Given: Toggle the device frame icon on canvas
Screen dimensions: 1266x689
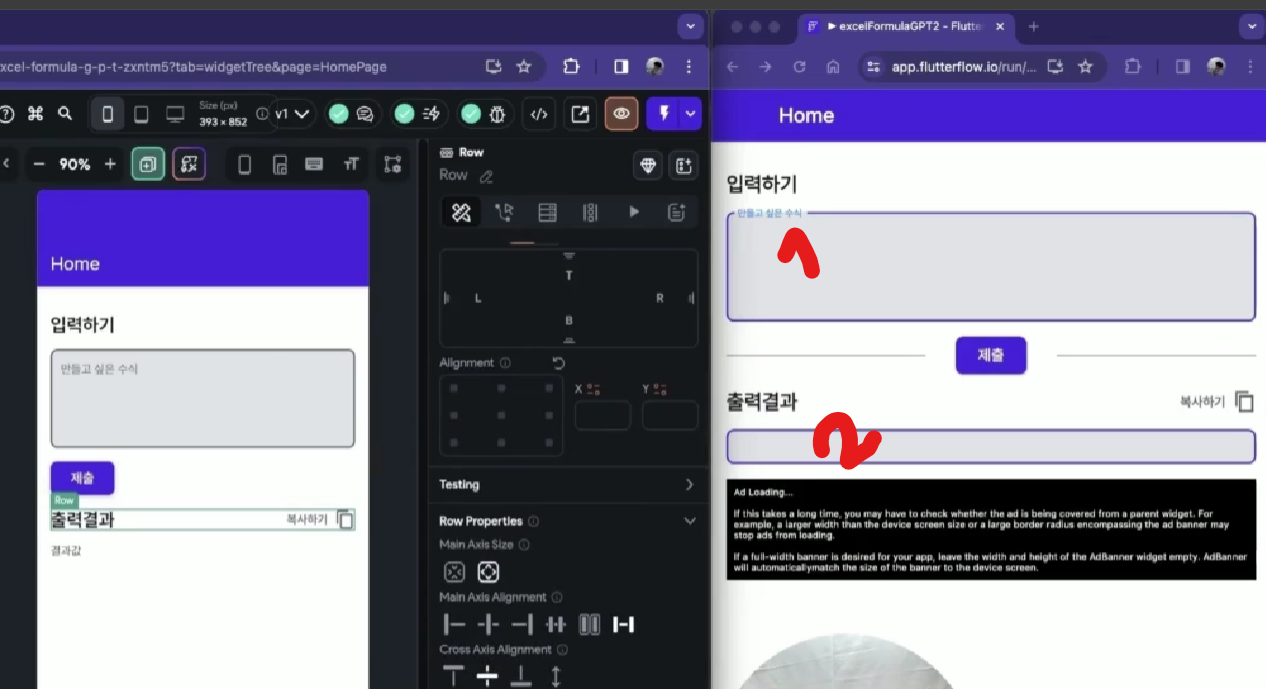Looking at the screenshot, I should coord(245,164).
